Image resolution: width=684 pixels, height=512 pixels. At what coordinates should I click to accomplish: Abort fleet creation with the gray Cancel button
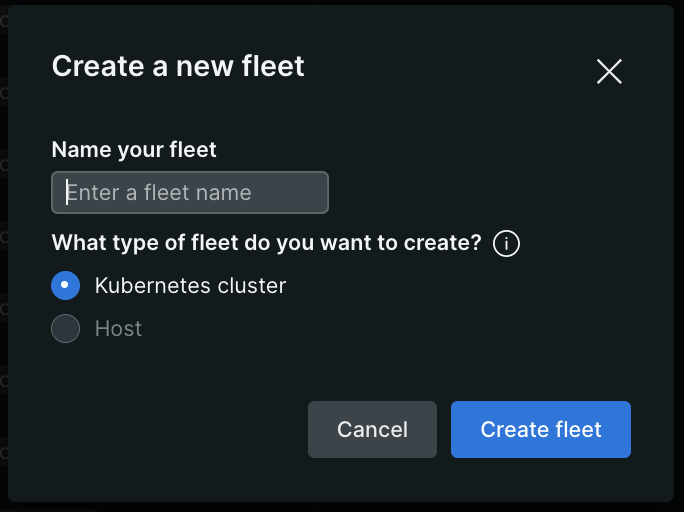[x=372, y=430]
